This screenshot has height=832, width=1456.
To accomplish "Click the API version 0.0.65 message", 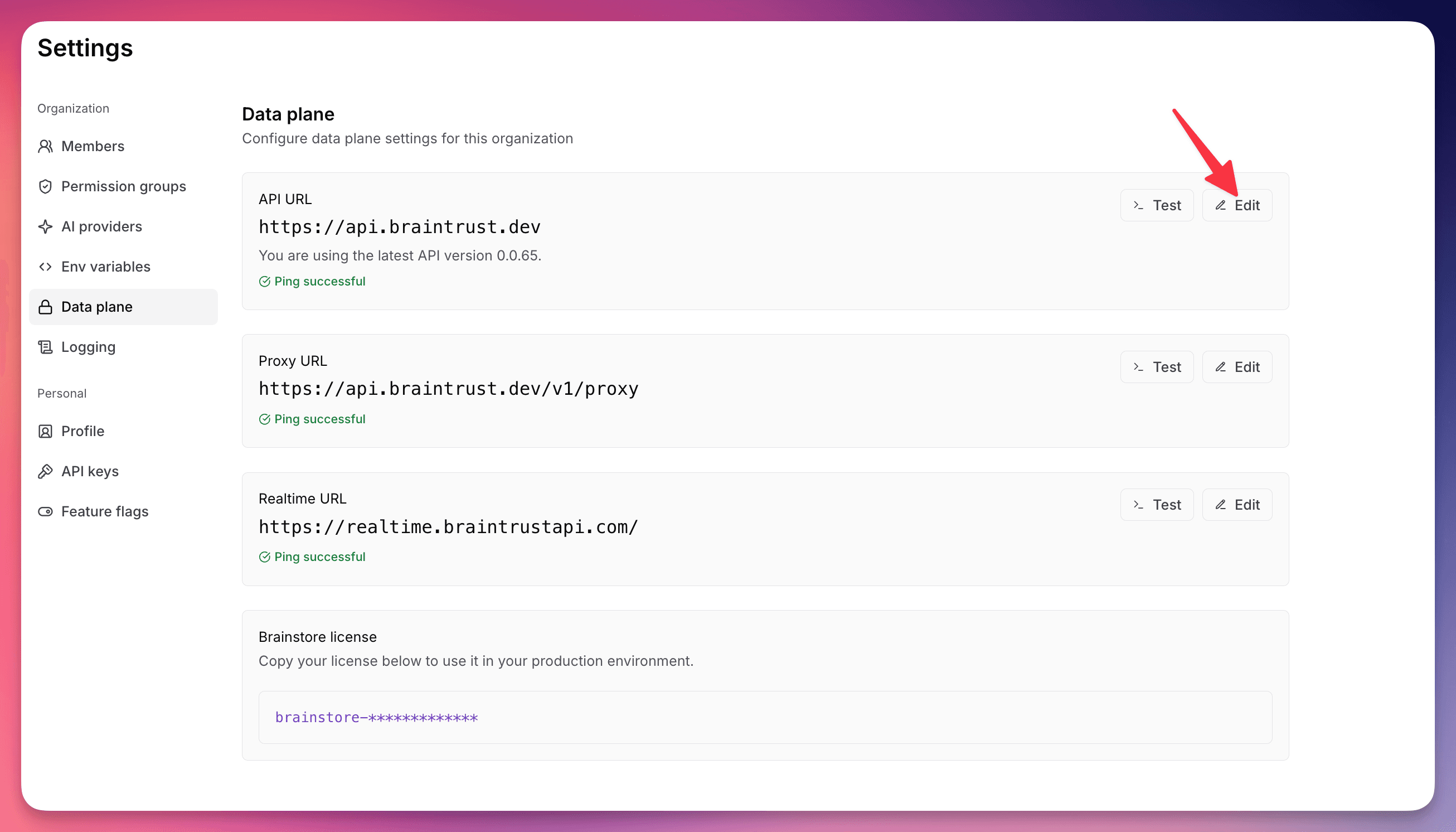I will [400, 255].
